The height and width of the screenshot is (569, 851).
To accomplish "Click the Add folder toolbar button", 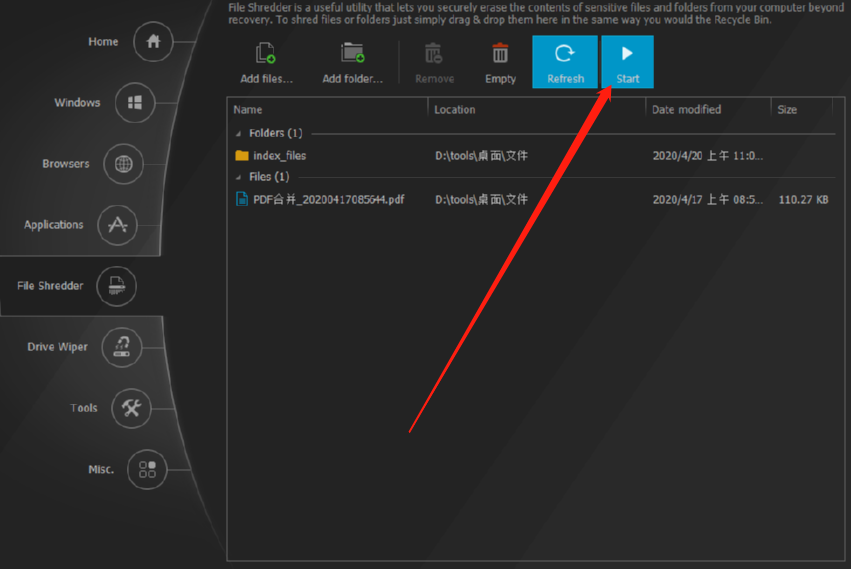I will tap(352, 62).
